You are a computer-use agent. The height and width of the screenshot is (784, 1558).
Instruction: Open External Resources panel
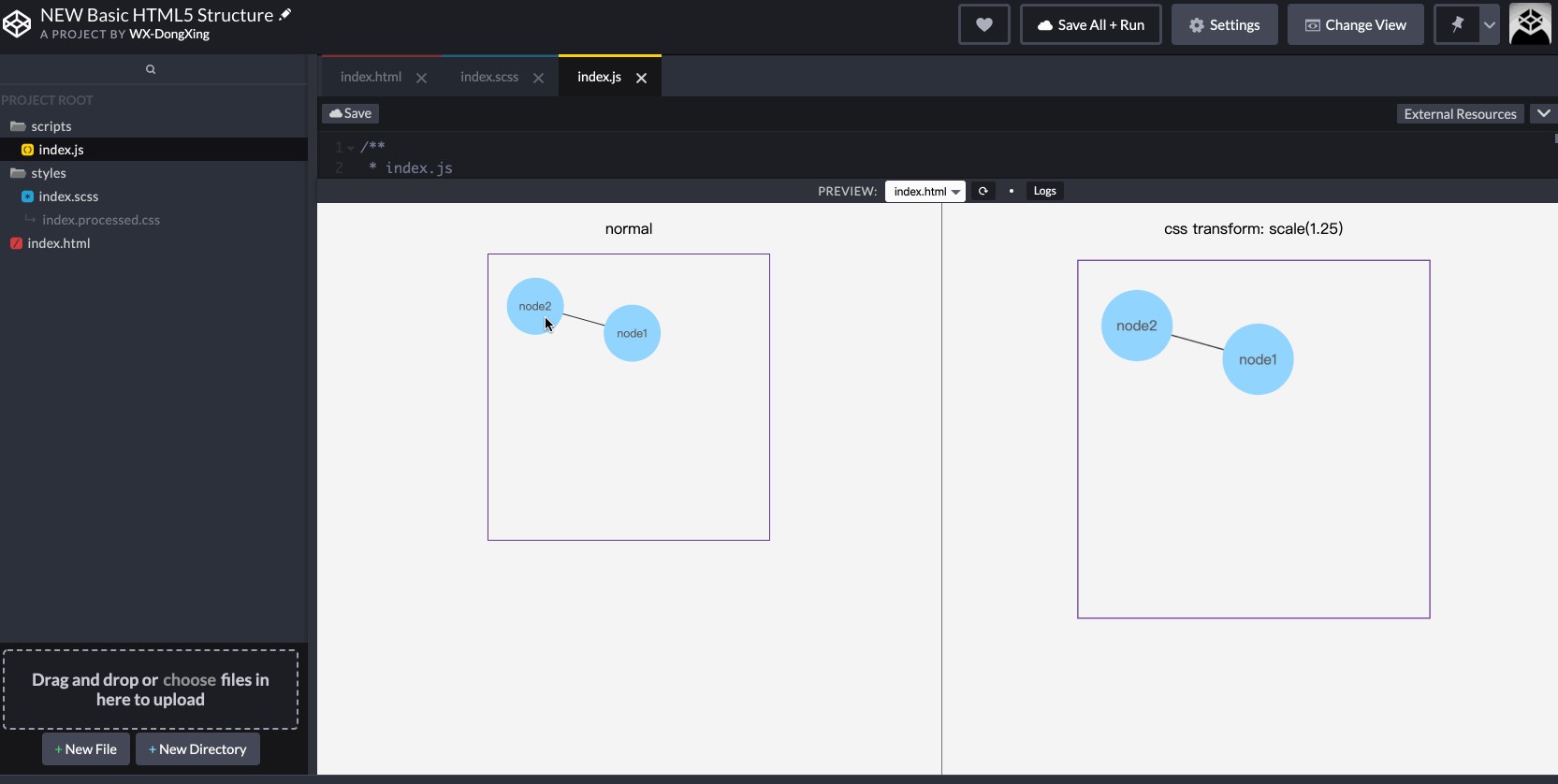tap(1460, 113)
